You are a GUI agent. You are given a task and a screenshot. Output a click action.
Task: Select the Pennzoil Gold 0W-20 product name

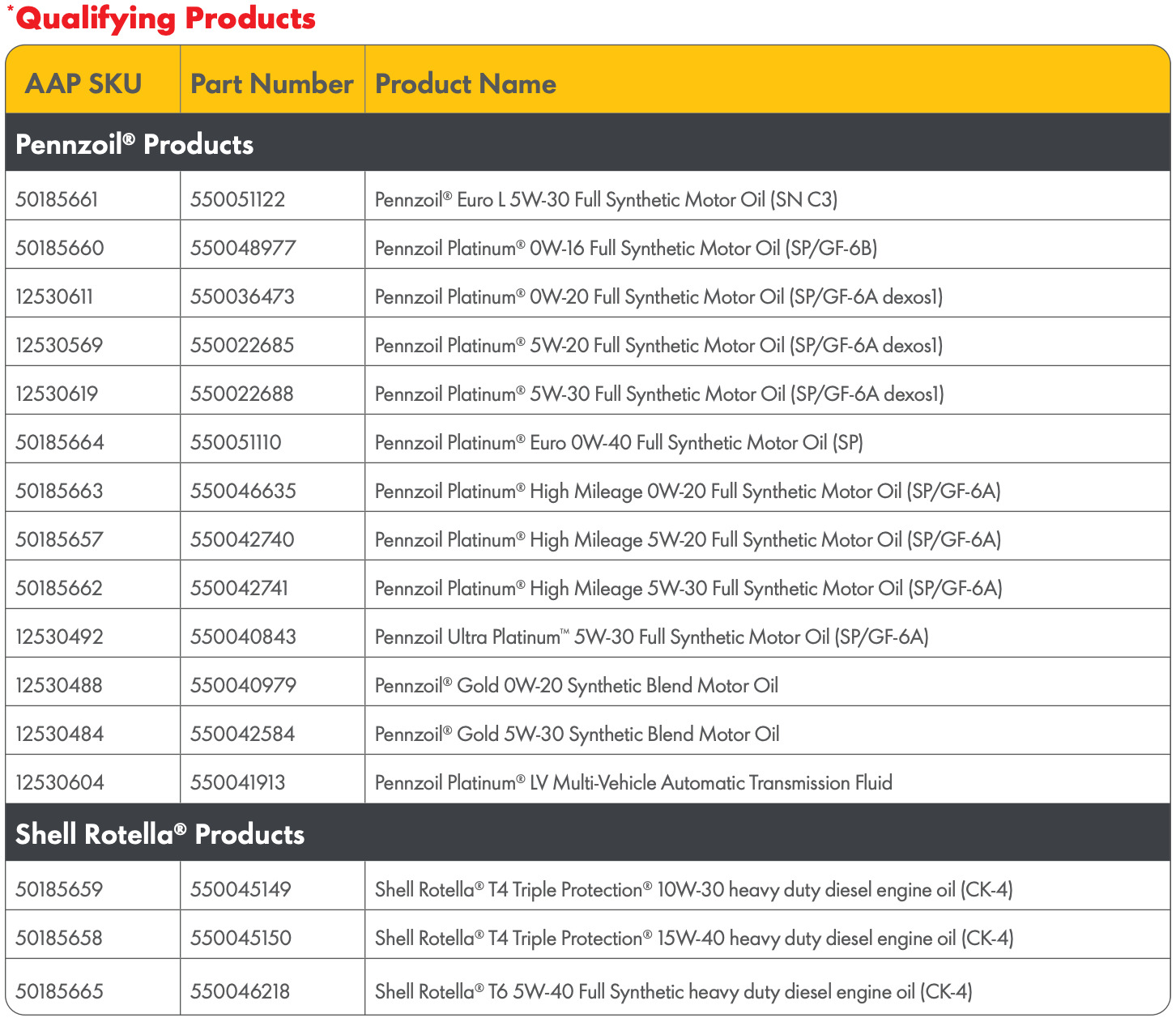pyautogui.click(x=577, y=685)
